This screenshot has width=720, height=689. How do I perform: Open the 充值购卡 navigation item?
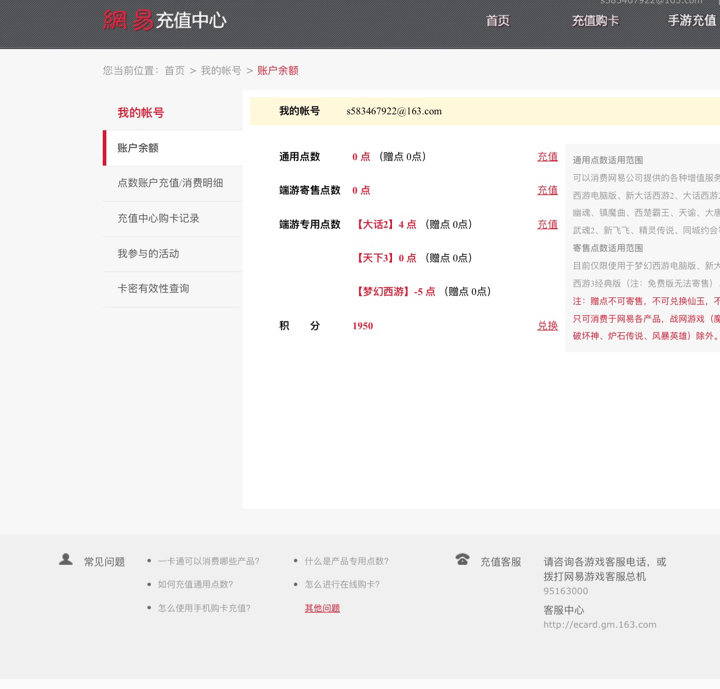(595, 21)
